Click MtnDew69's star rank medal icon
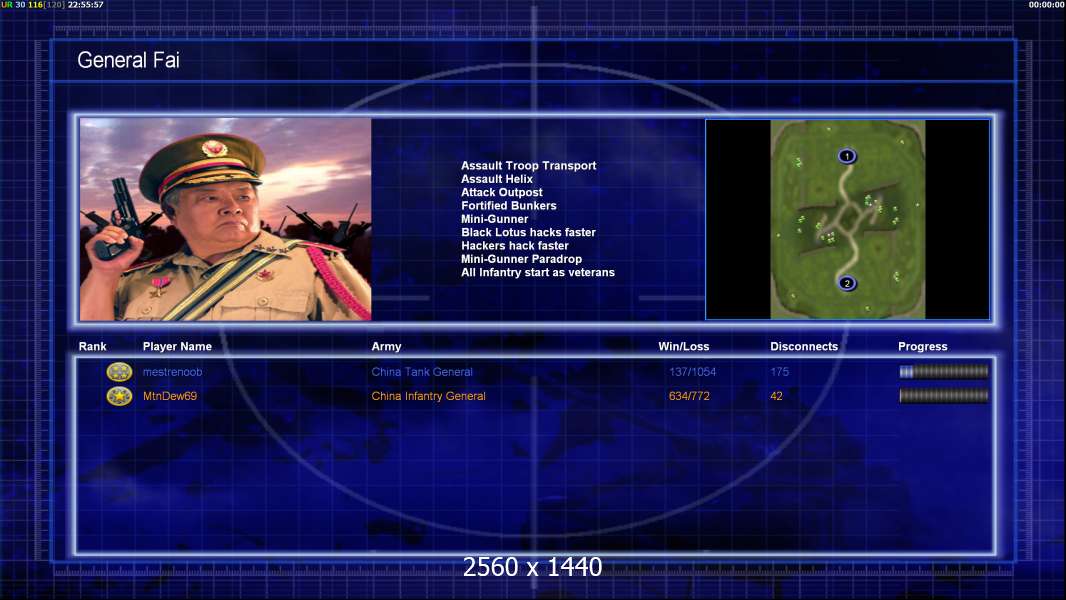The height and width of the screenshot is (600, 1066). (119, 395)
